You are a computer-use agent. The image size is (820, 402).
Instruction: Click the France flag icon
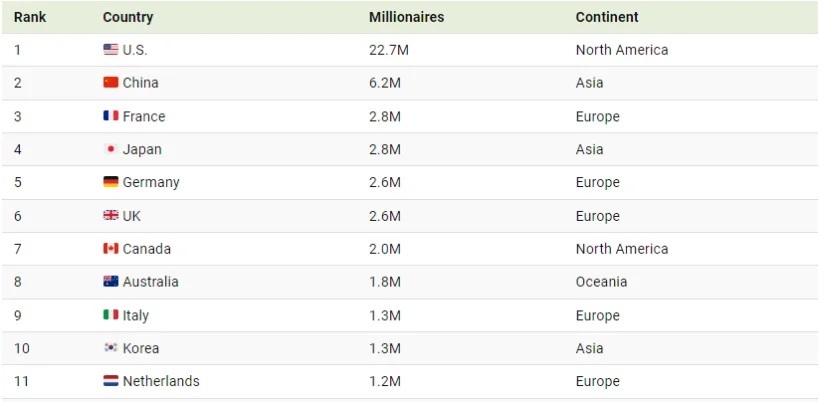click(111, 116)
